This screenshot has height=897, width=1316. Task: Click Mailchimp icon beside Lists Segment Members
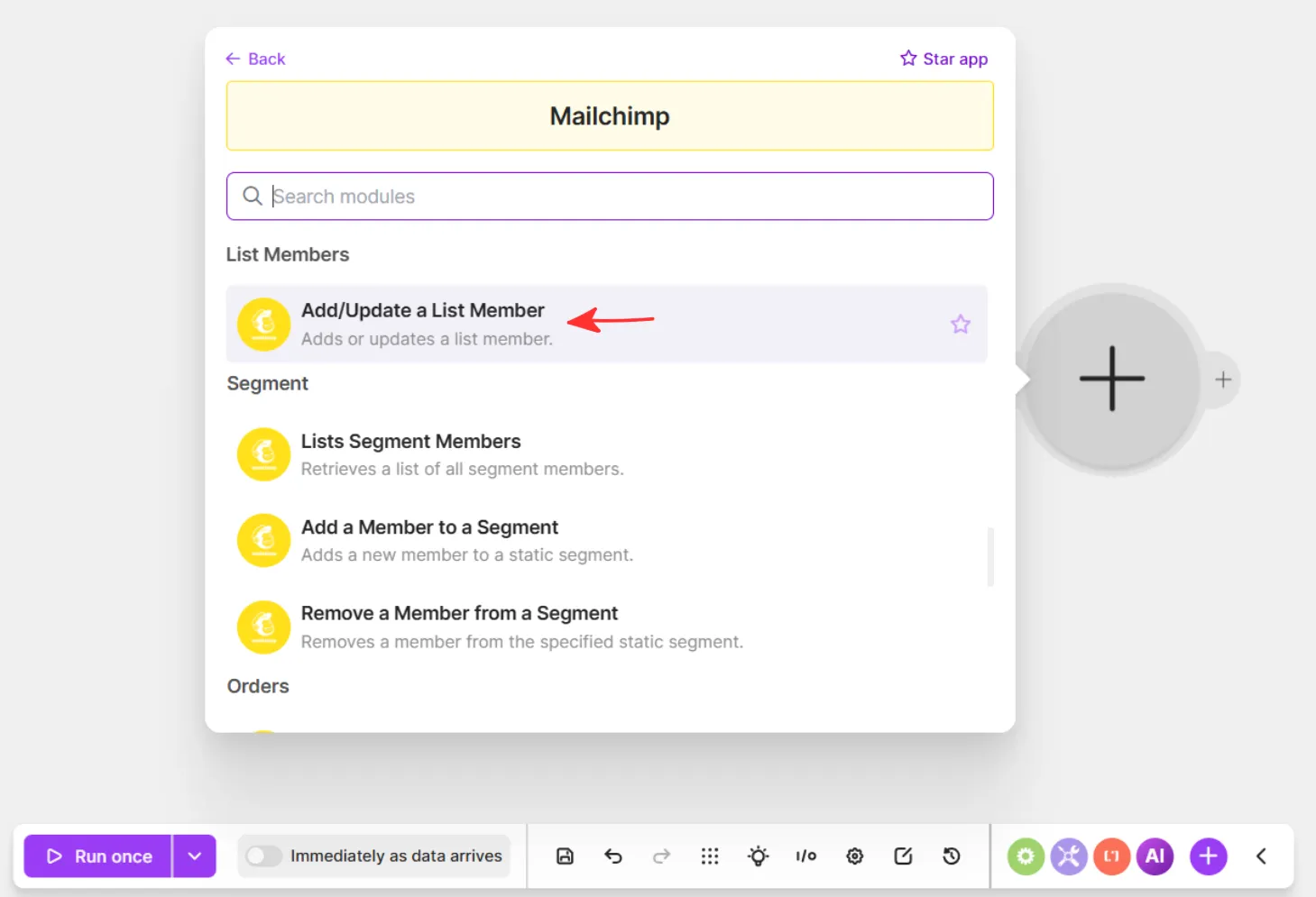point(263,454)
